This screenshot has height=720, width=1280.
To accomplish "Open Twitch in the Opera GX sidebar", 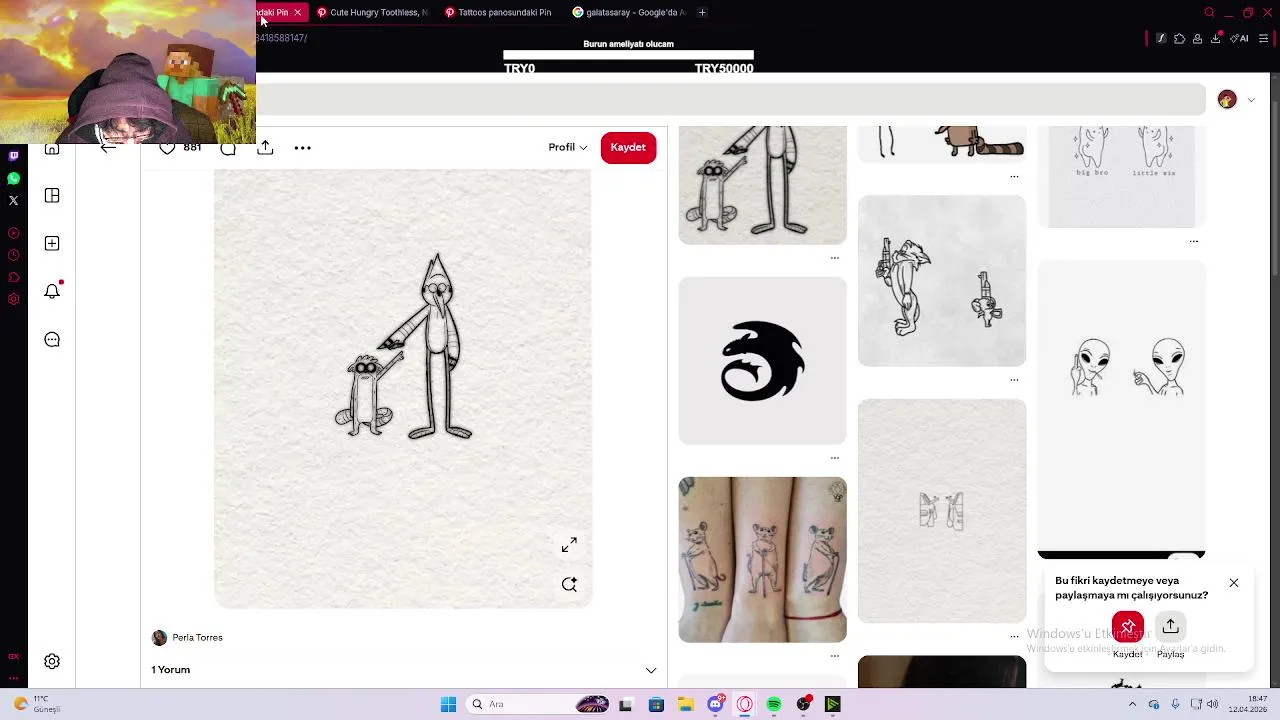I will pyautogui.click(x=13, y=156).
